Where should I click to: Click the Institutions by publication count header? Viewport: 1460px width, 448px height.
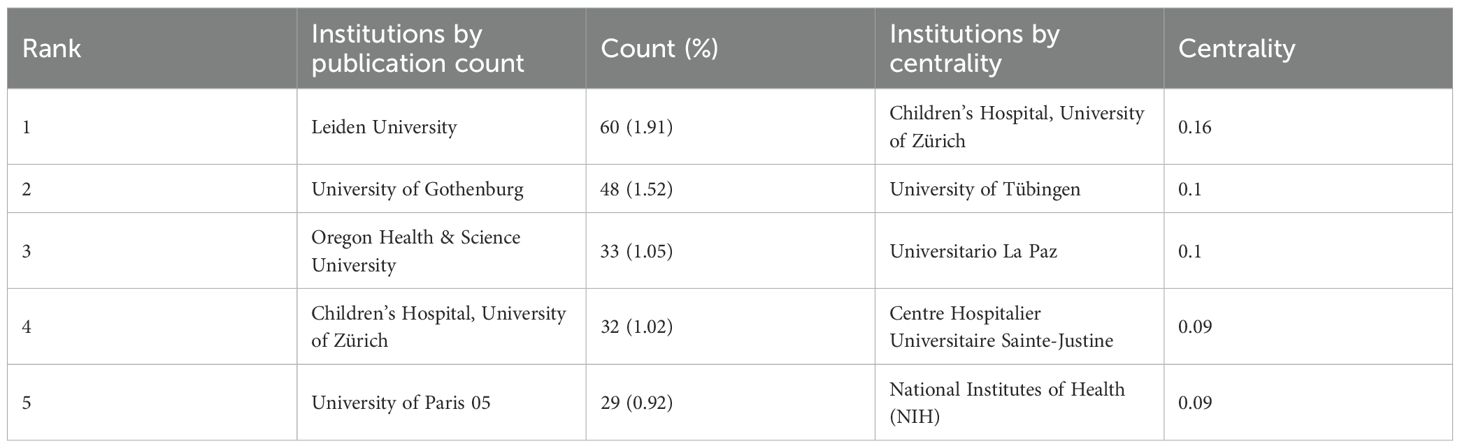(x=417, y=48)
